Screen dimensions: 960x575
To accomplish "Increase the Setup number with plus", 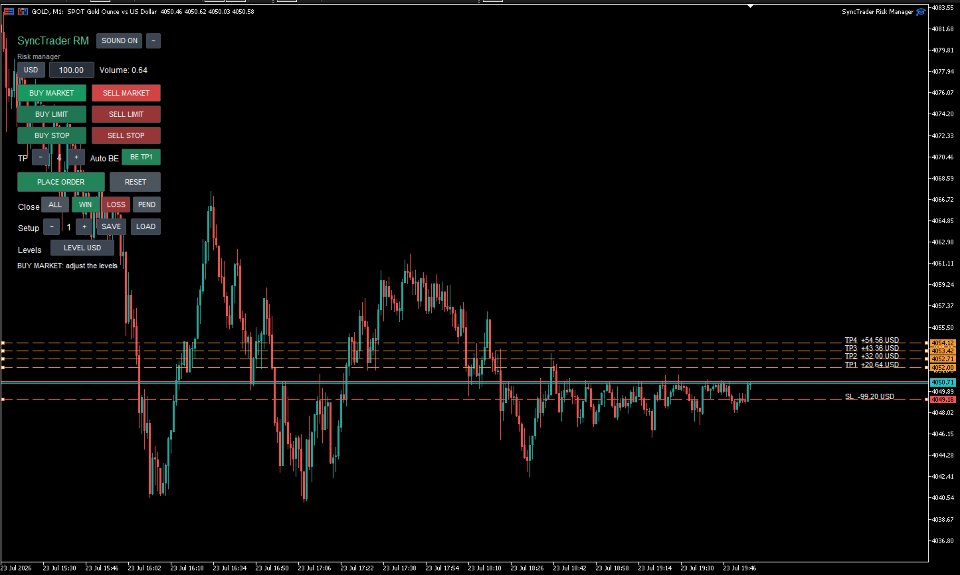I will [x=84, y=227].
